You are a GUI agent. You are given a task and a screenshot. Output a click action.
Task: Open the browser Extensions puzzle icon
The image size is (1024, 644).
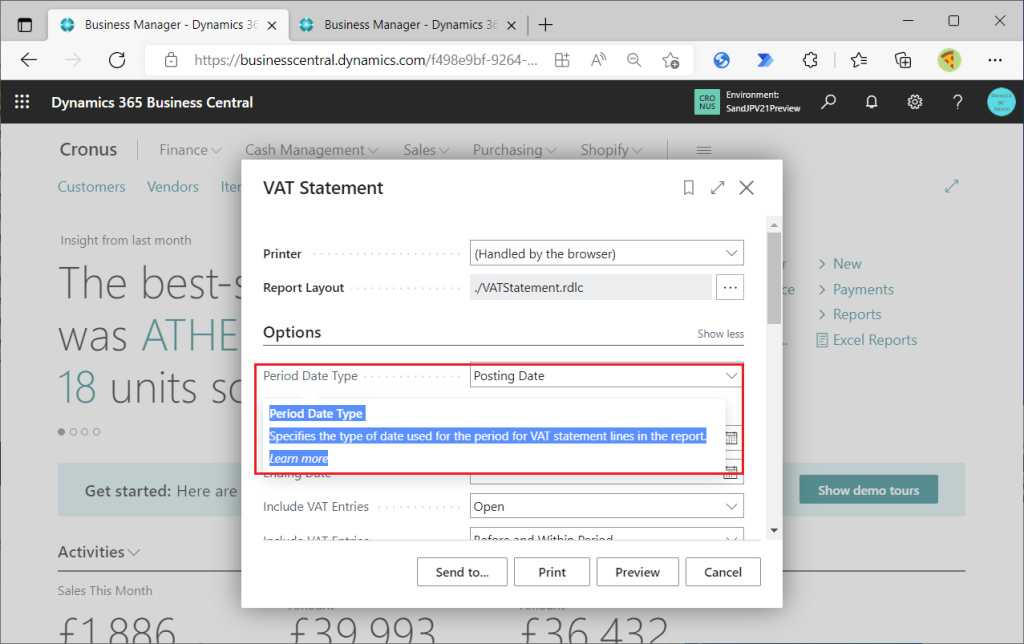[810, 60]
